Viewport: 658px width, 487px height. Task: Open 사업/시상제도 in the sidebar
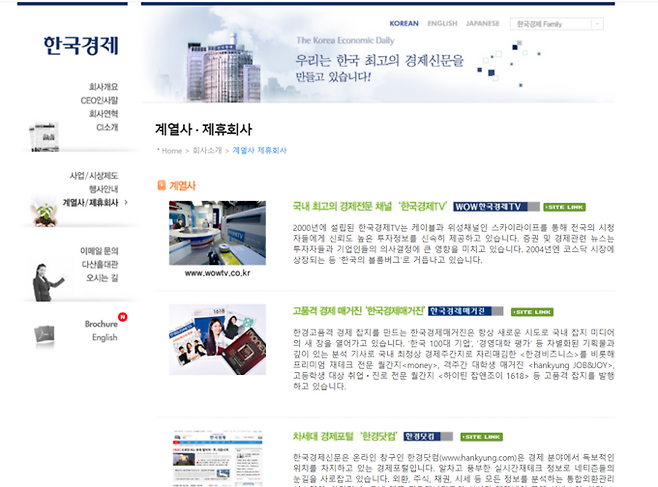click(x=94, y=175)
